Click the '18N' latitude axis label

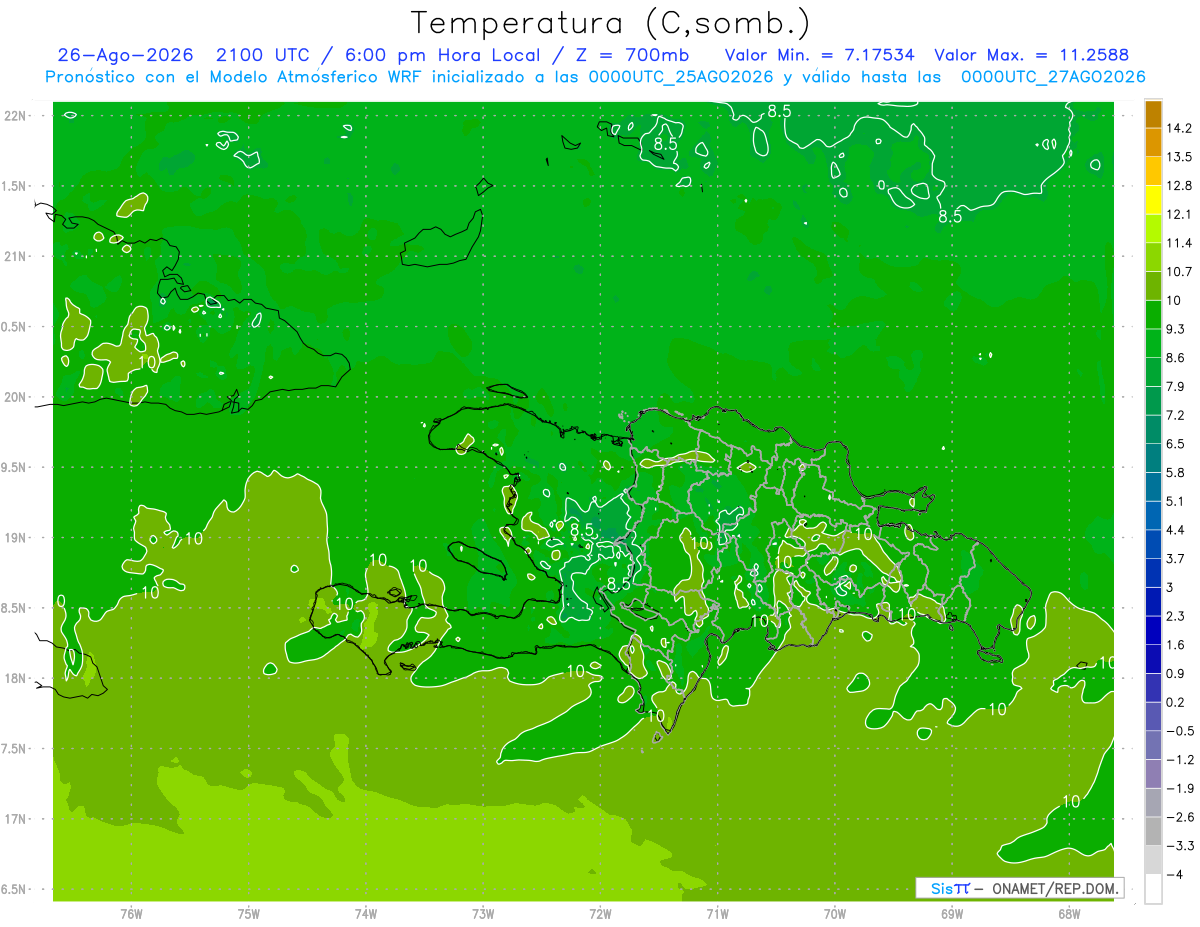tap(17, 679)
